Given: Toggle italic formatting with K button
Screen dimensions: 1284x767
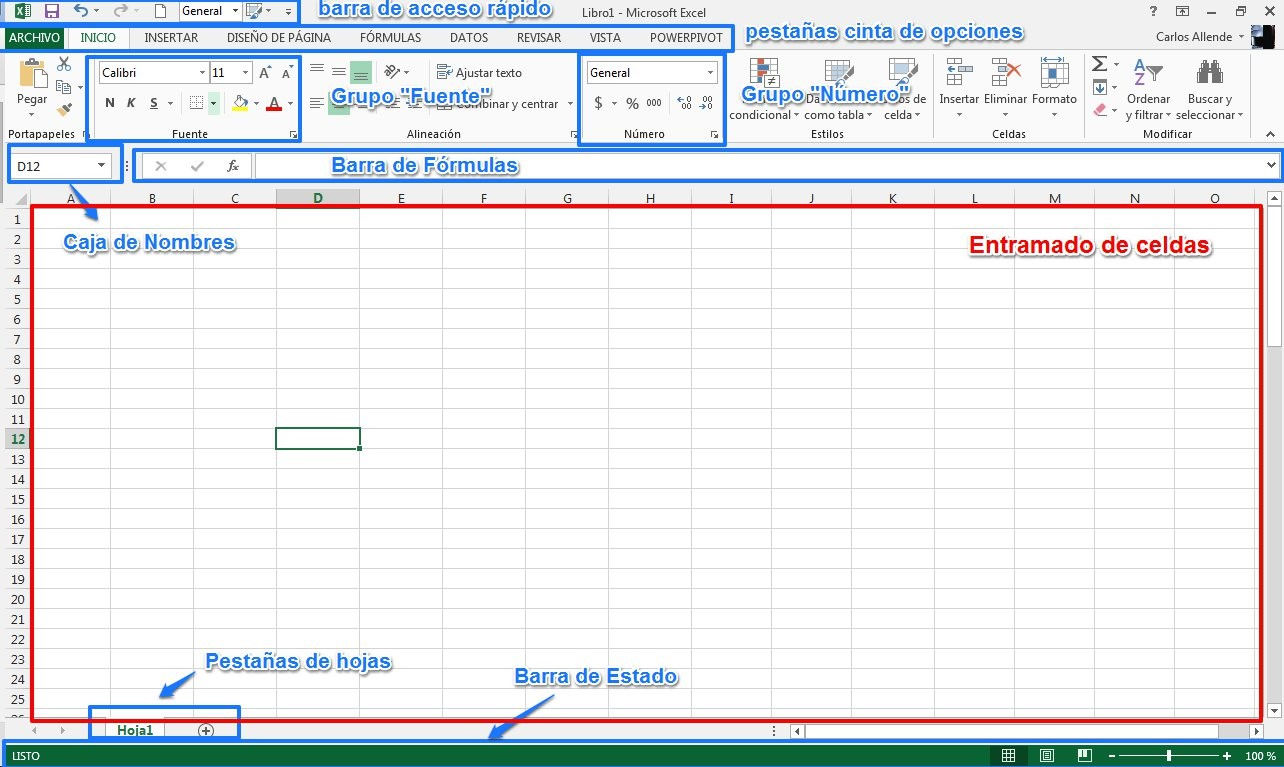Looking at the screenshot, I should [131, 103].
